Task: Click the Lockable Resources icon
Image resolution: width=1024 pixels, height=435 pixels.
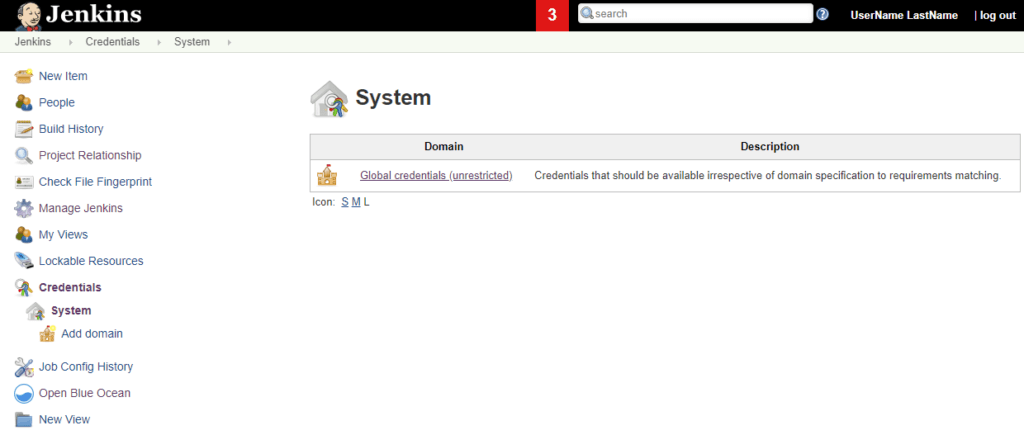Action: (x=24, y=261)
